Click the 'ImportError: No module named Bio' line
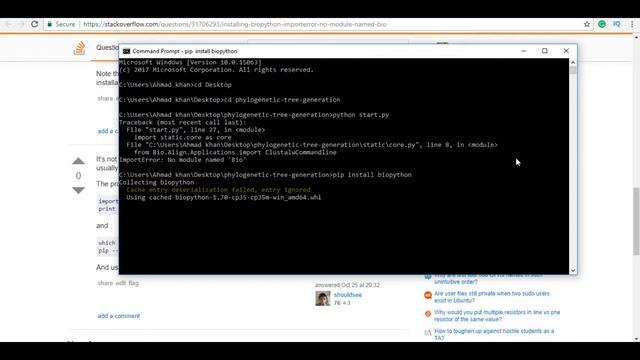Viewport: 640px width, 360px height. pos(182,160)
